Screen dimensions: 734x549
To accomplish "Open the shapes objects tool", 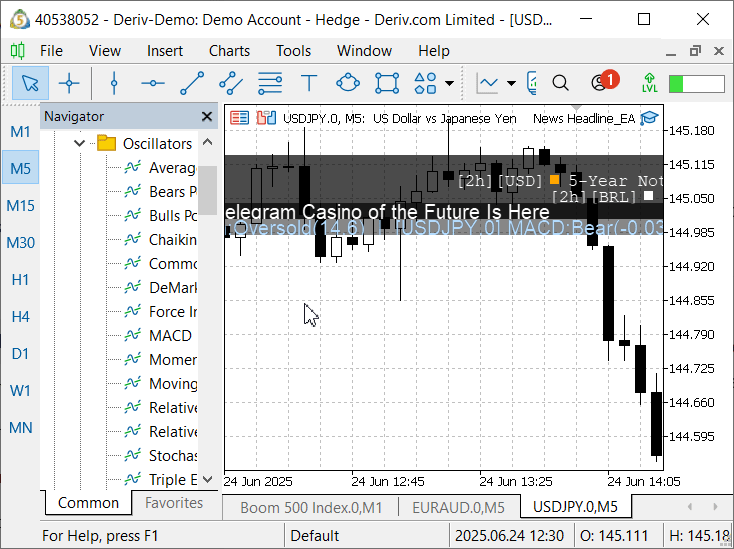I will 426,83.
